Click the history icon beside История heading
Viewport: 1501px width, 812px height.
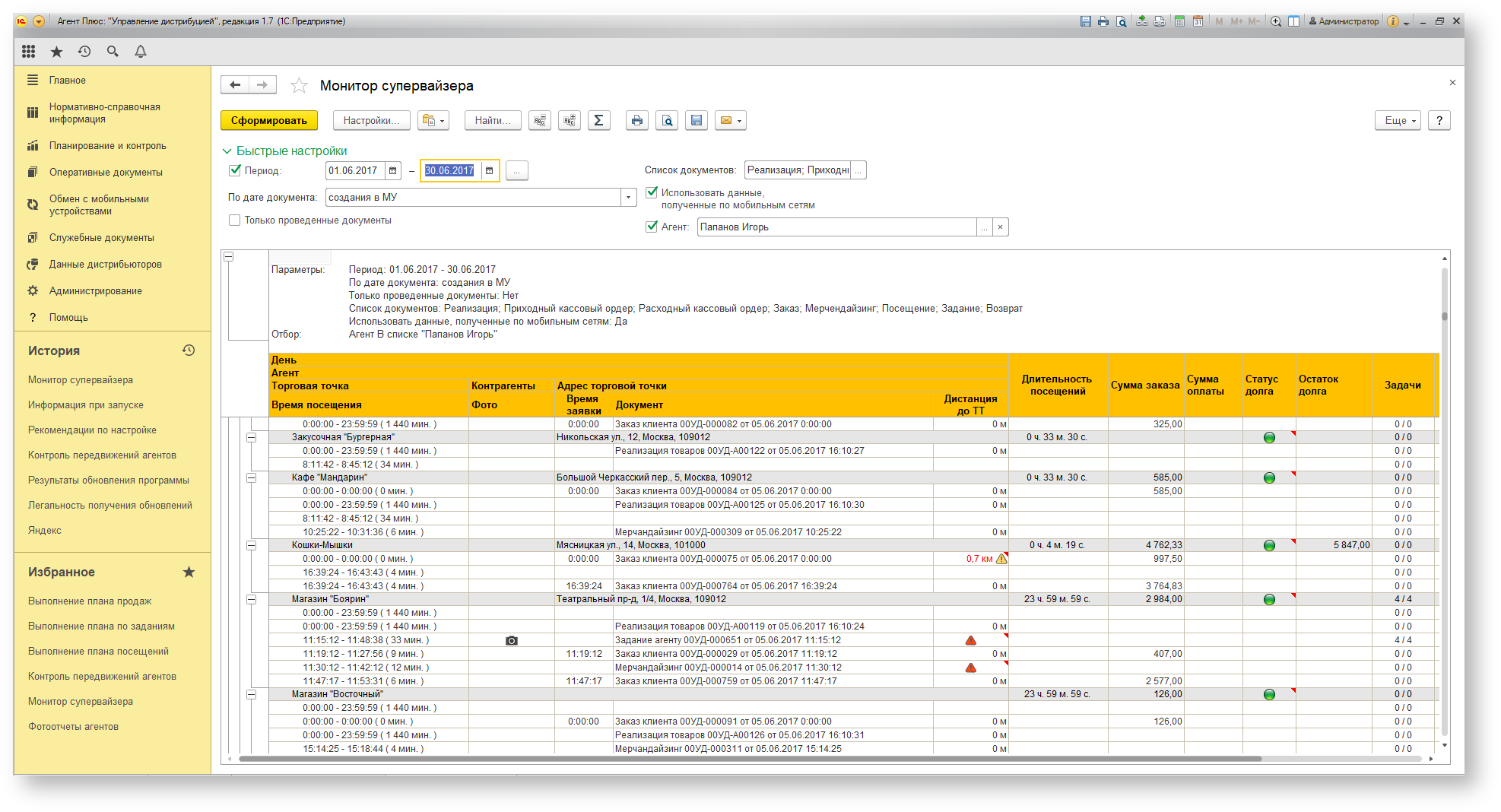[189, 350]
